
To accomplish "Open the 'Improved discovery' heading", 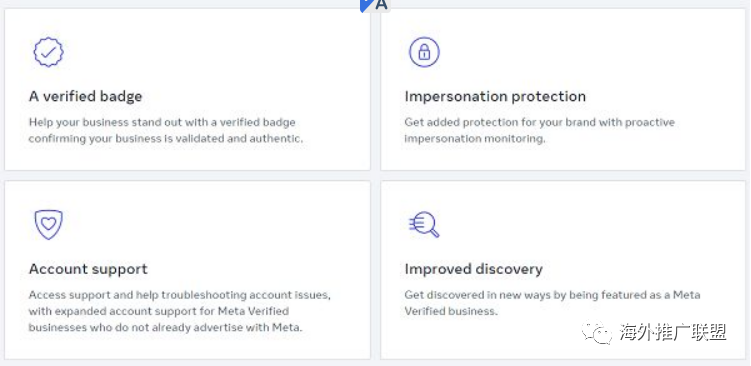I will [x=473, y=269].
